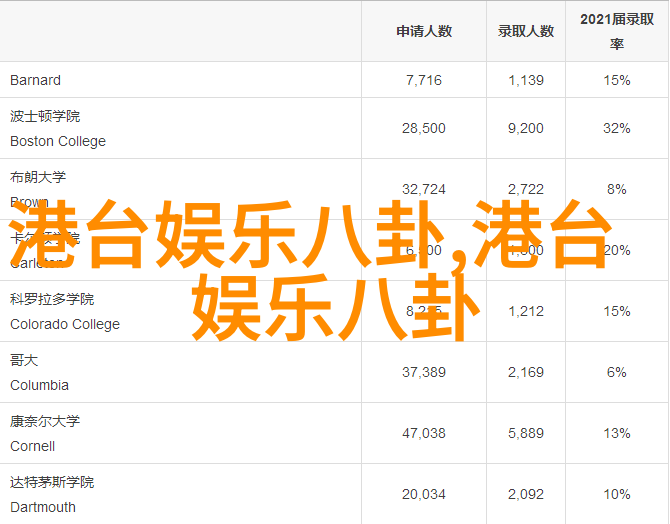670x524 pixels.
Task: Click the applicants value 37,389
Action: click(x=424, y=373)
